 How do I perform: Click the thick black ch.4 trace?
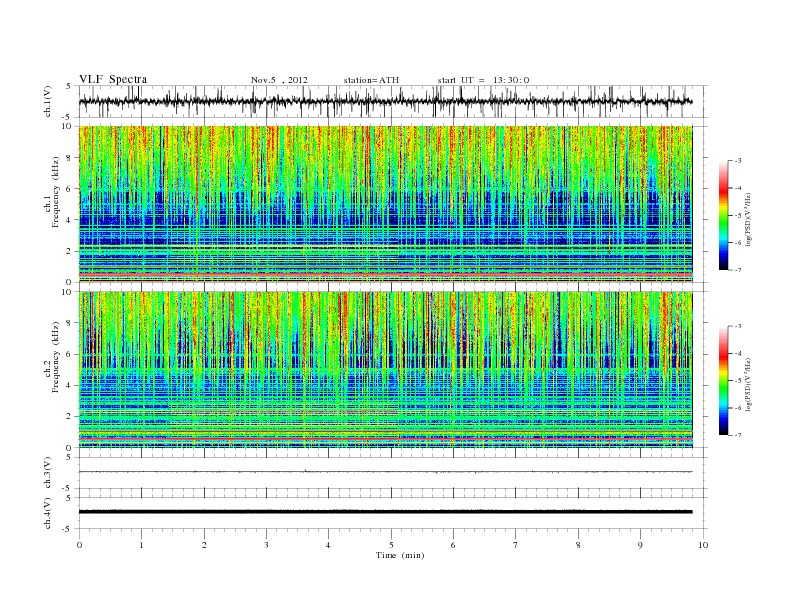click(385, 512)
